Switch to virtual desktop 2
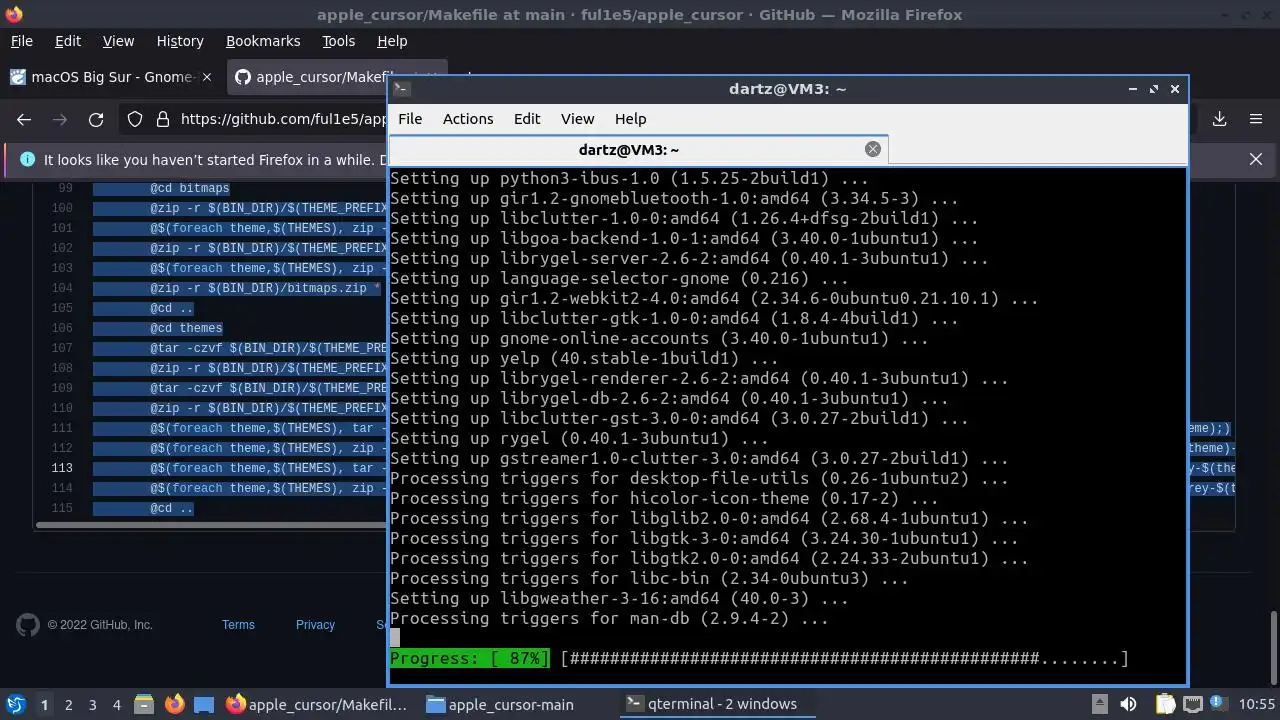This screenshot has height=720, width=1280. 69,704
